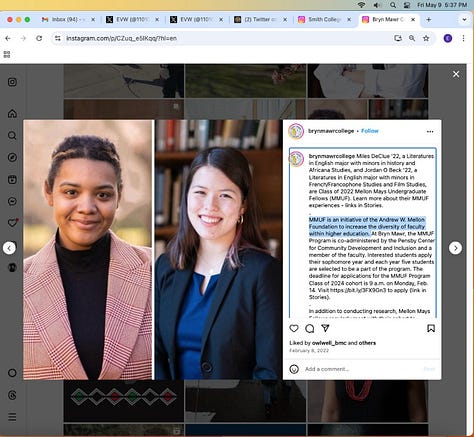This screenshot has height=437, width=474.
Task: Open a new browser tab
Action: coord(428,20)
